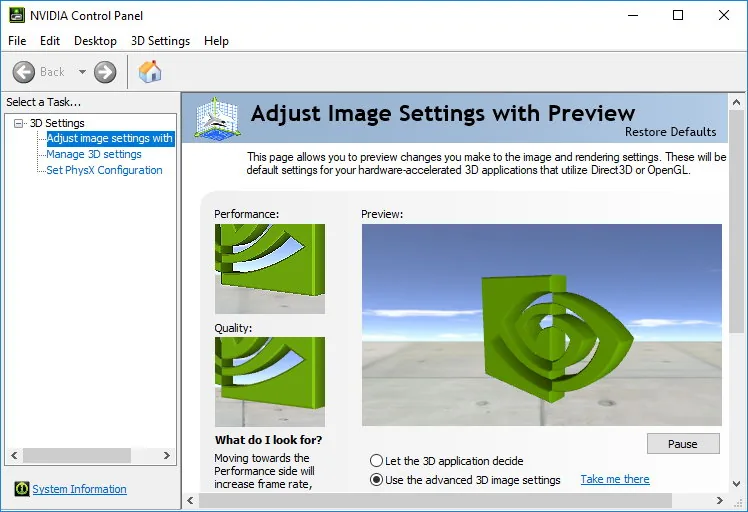Open the Desktop menu
Image resolution: width=748 pixels, height=512 pixels.
click(x=95, y=41)
